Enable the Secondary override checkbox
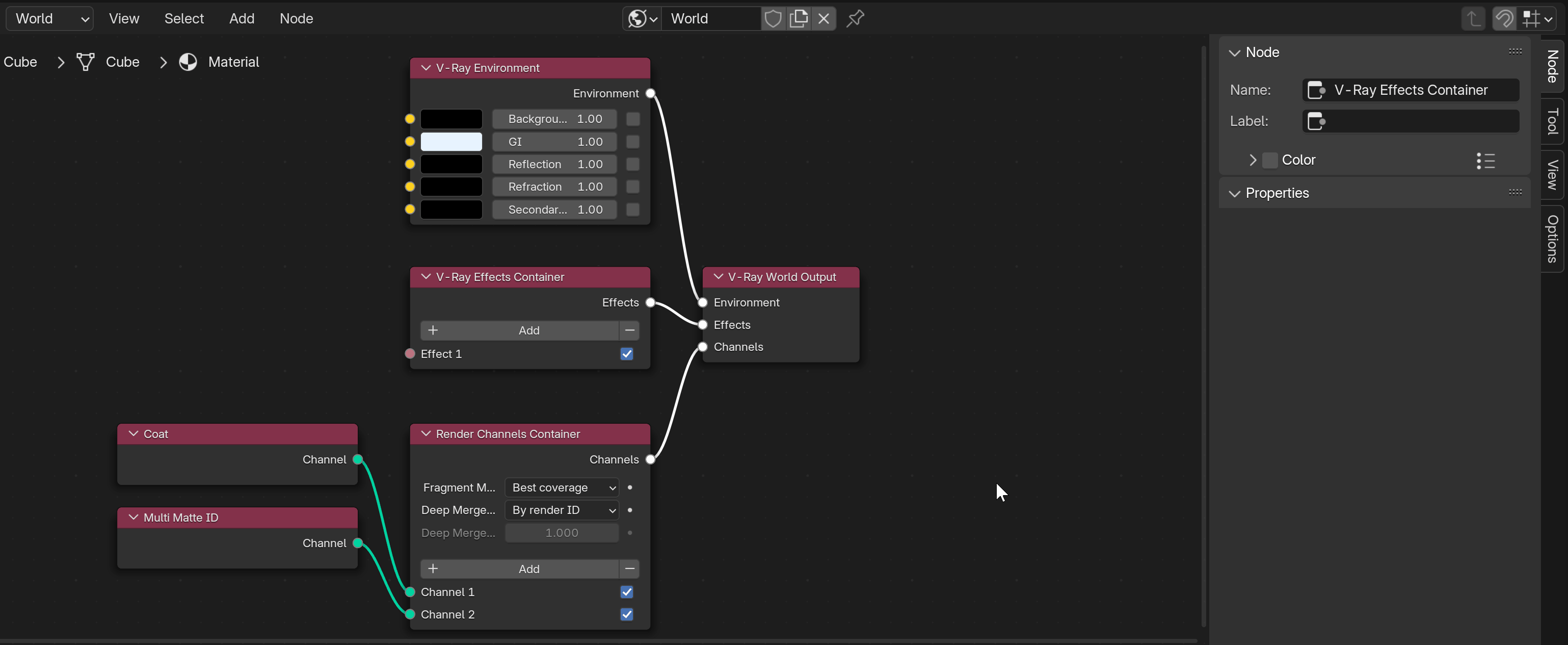Viewport: 1568px width, 645px height. click(632, 210)
